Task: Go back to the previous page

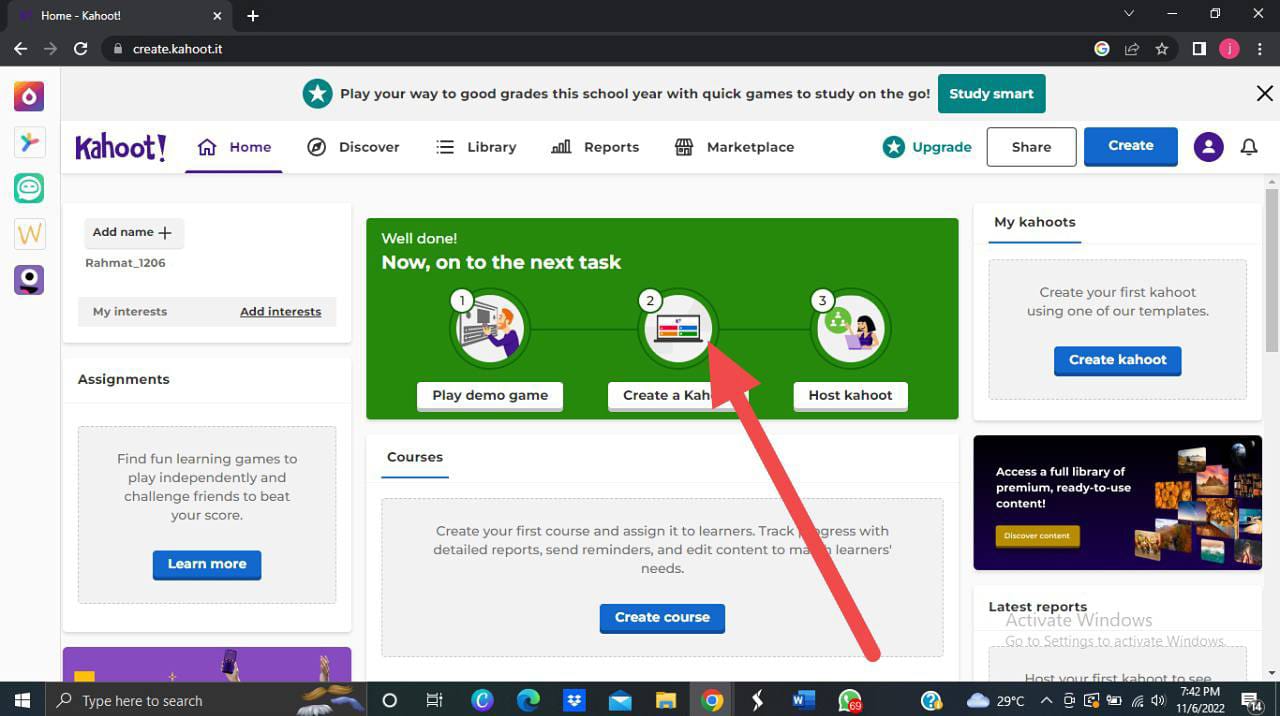Action: (20, 48)
